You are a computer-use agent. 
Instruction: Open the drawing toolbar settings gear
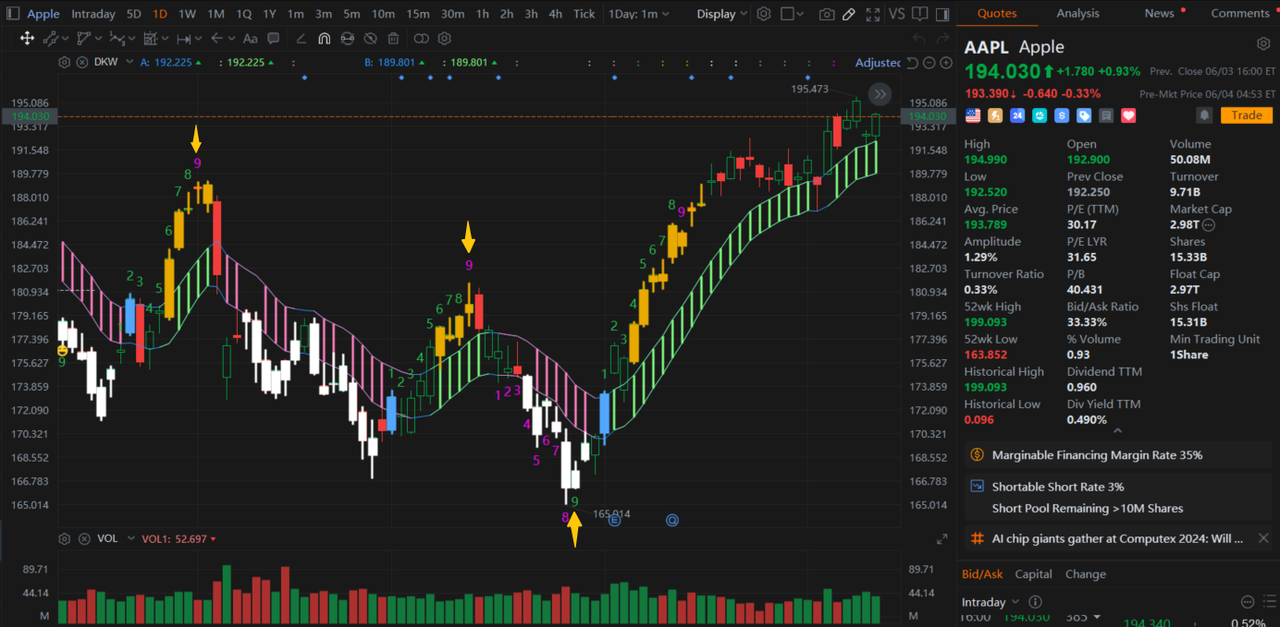point(444,38)
